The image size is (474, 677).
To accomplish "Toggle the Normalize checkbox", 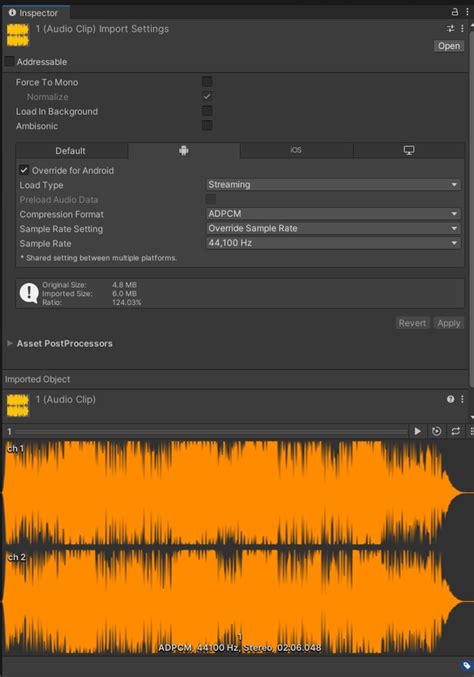I will pyautogui.click(x=207, y=96).
